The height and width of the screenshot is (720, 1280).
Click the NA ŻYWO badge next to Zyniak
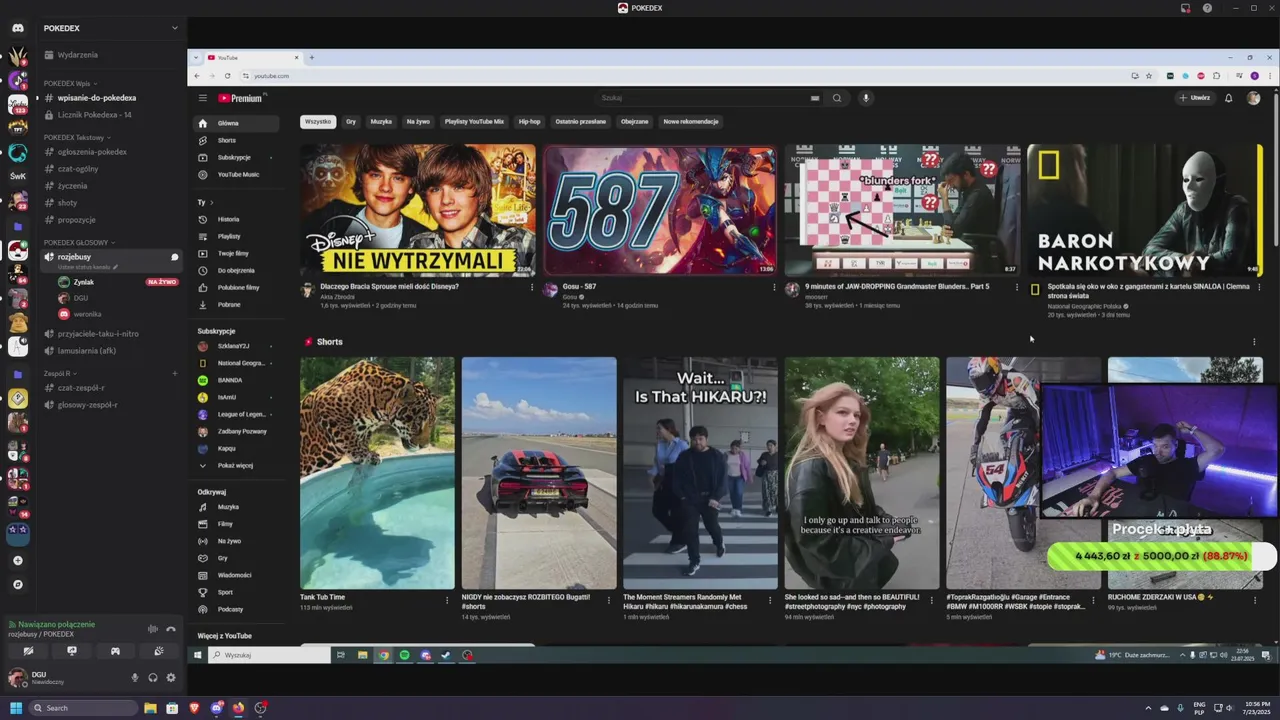tap(162, 282)
